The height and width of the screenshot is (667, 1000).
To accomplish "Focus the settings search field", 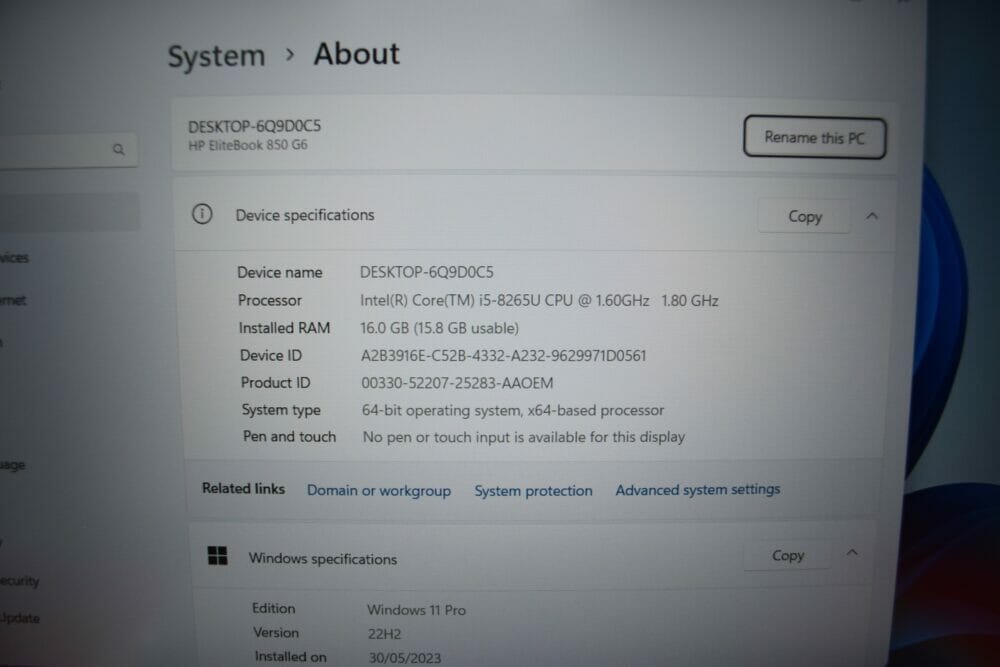I will coord(67,150).
